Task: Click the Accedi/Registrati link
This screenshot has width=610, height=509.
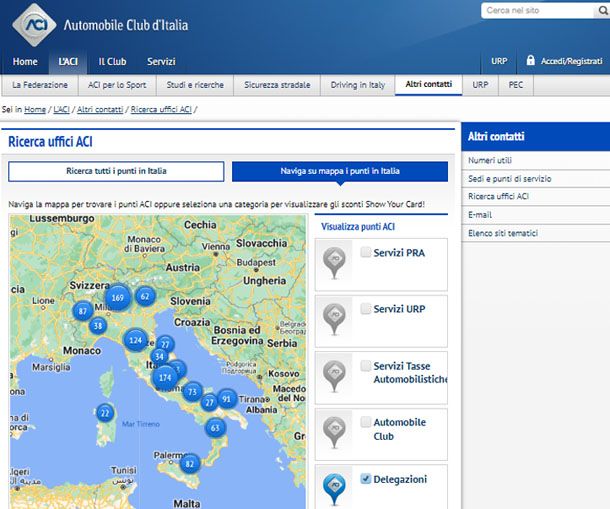Action: (571, 61)
